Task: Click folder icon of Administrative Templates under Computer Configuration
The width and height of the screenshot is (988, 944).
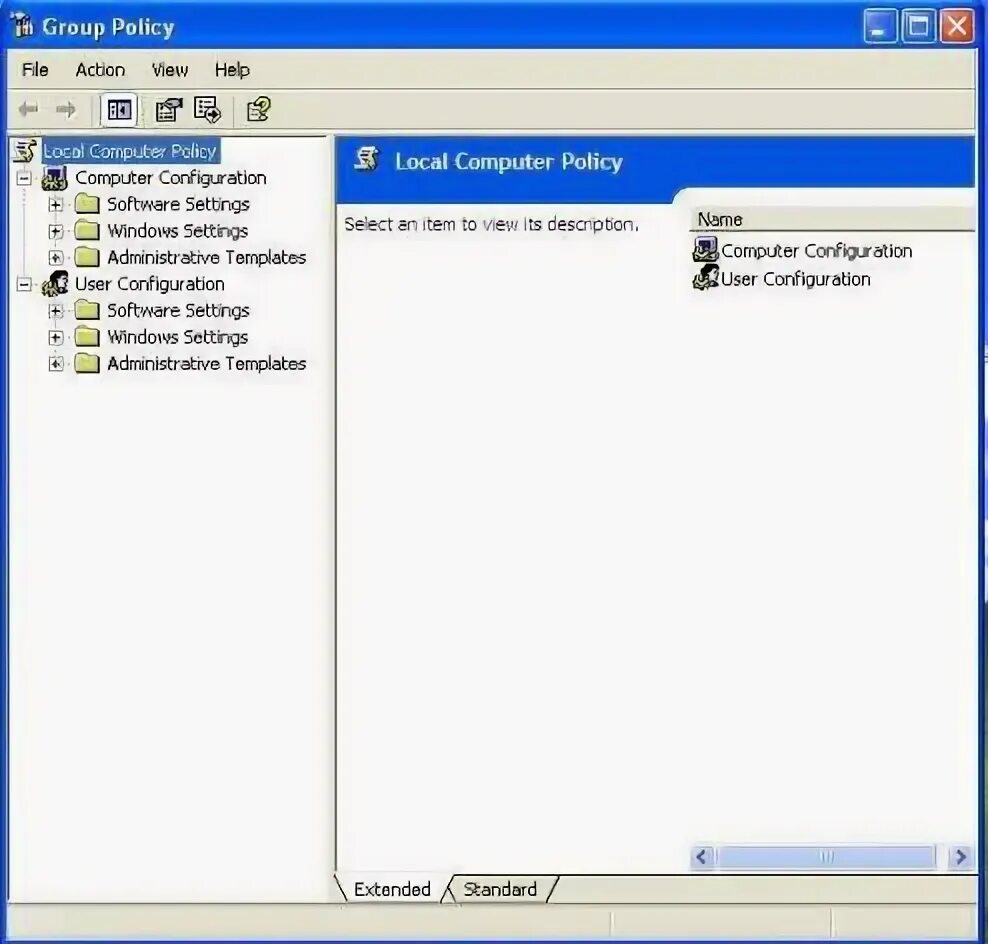Action: [87, 257]
